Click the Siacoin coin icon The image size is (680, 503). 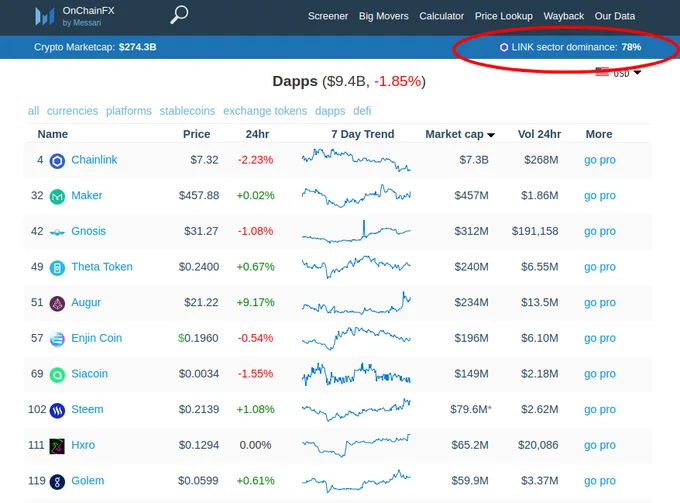click(57, 375)
